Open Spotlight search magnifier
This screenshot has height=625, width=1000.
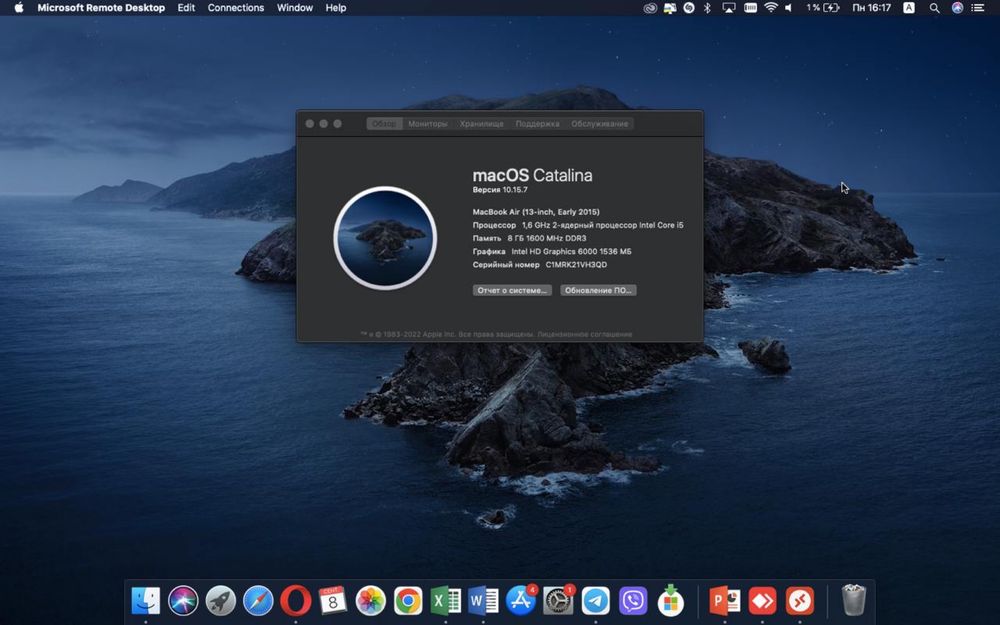click(934, 8)
